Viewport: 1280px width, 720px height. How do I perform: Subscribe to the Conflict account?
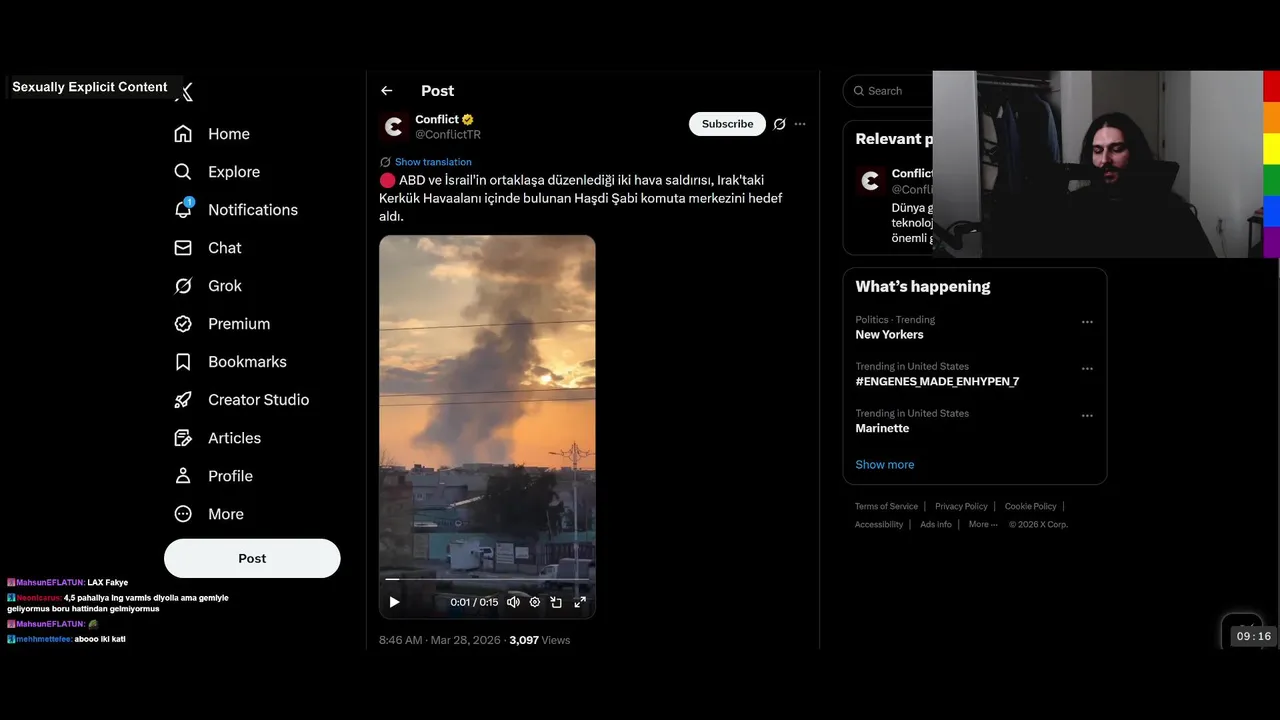click(727, 124)
